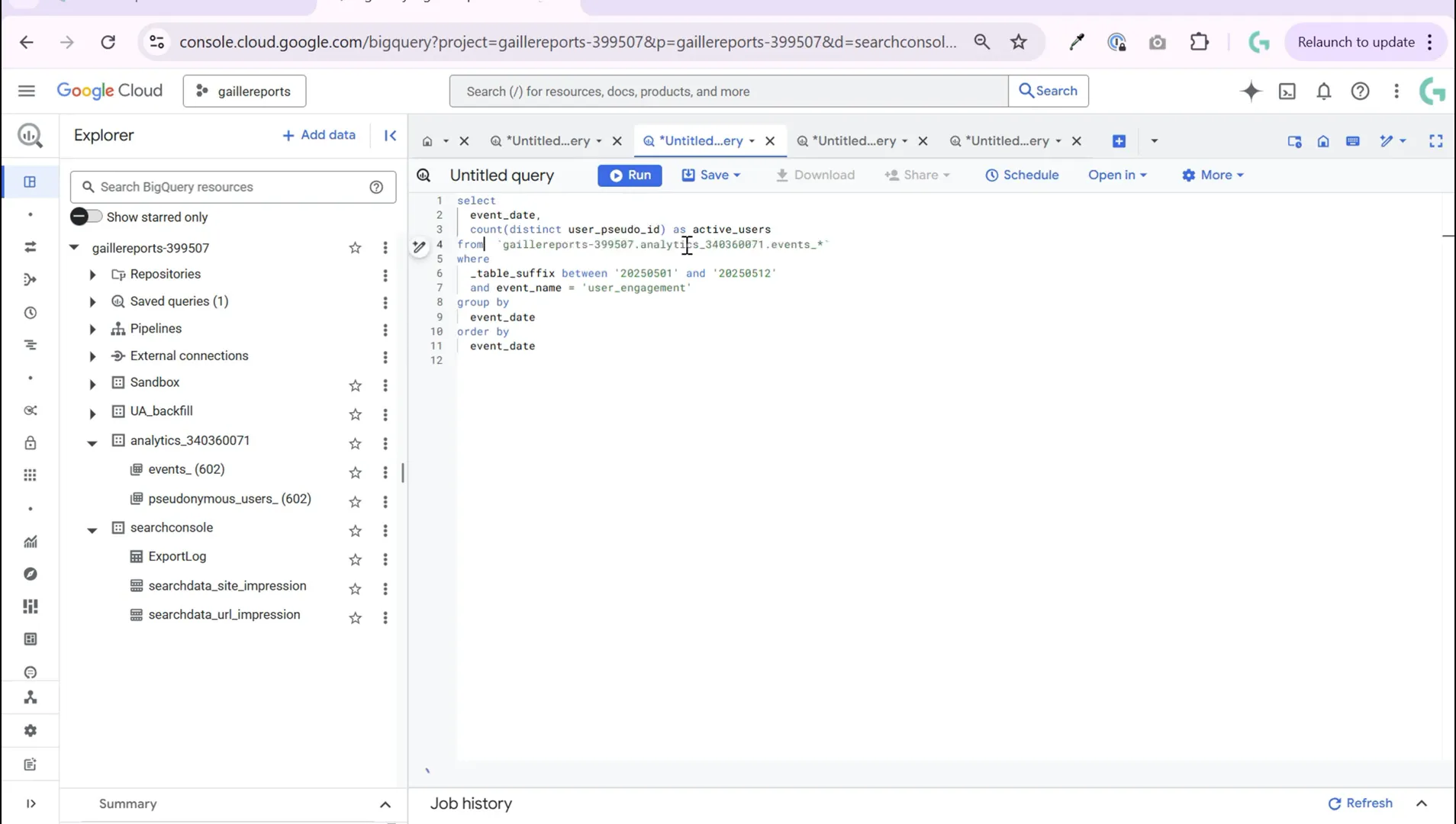Image resolution: width=1456 pixels, height=824 pixels.
Task: Open the Save dropdown
Action: tap(710, 175)
